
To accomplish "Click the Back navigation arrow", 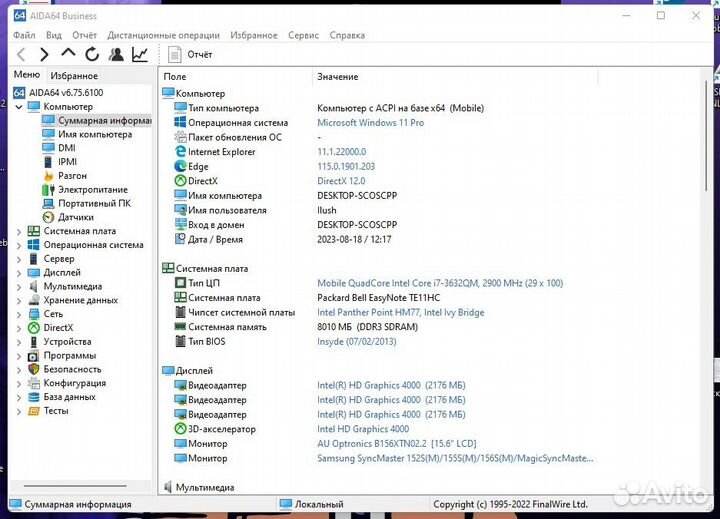I will click(x=21, y=55).
